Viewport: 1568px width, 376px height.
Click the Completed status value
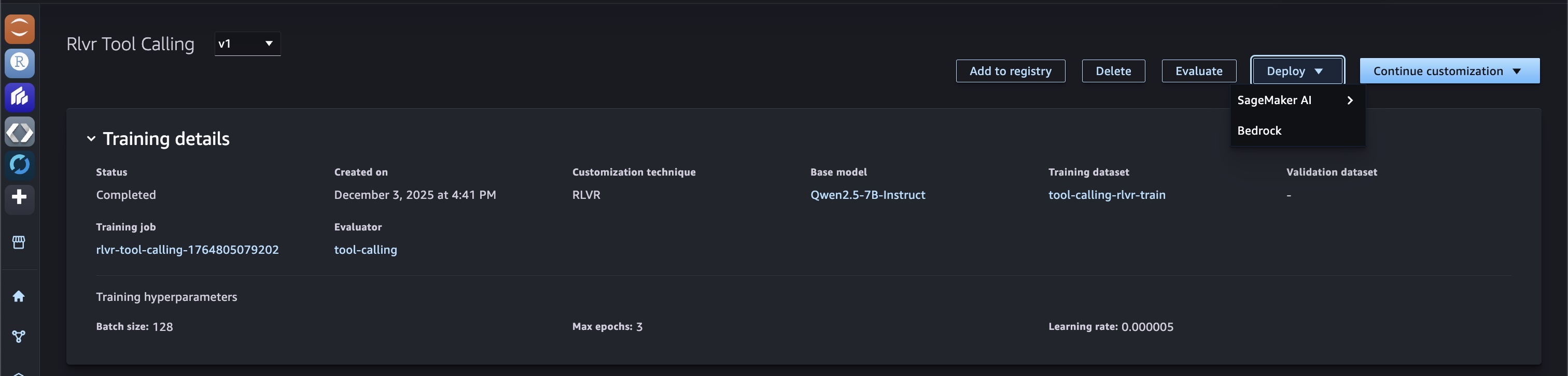126,195
